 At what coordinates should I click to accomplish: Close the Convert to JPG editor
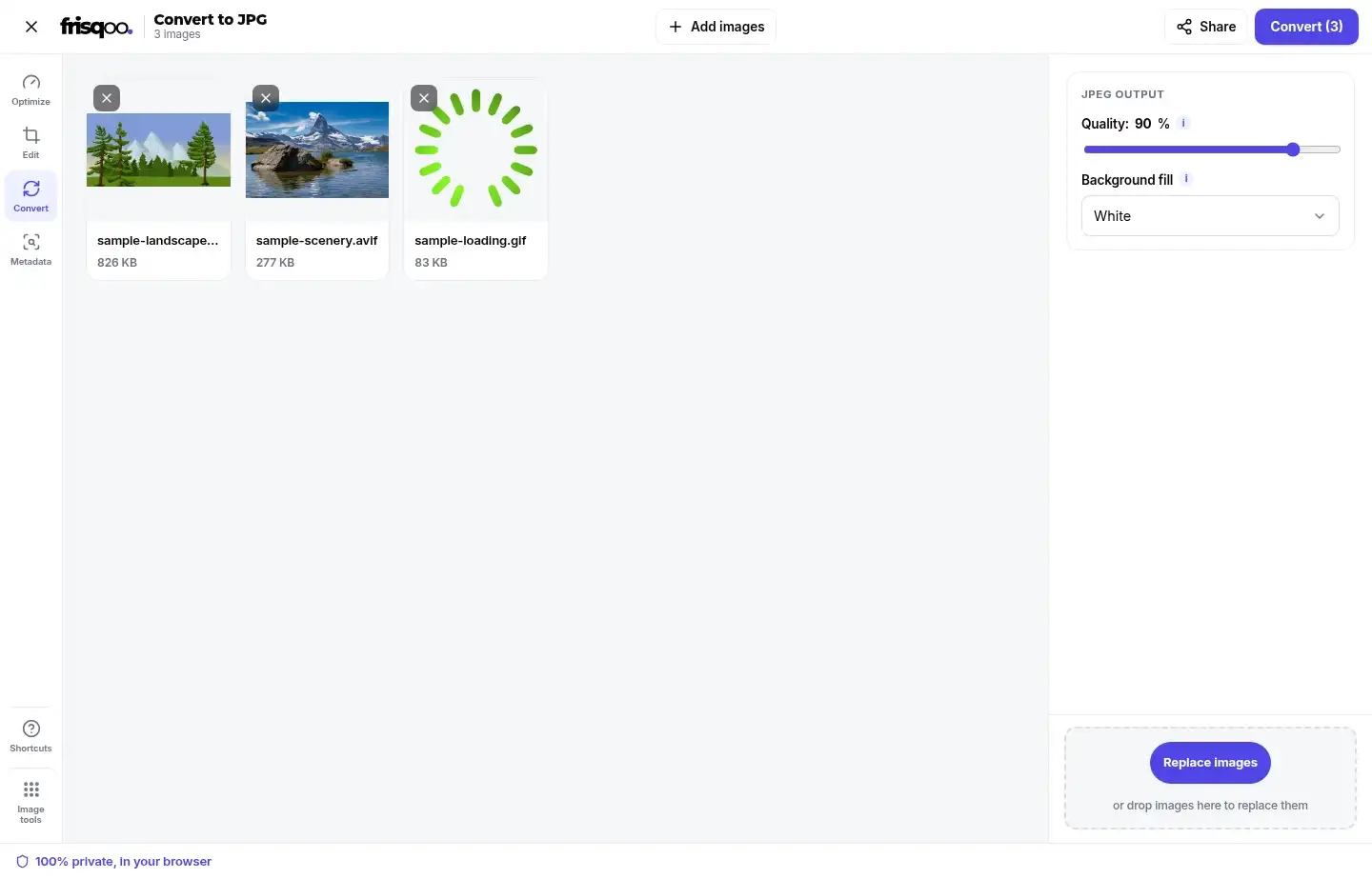(x=31, y=27)
